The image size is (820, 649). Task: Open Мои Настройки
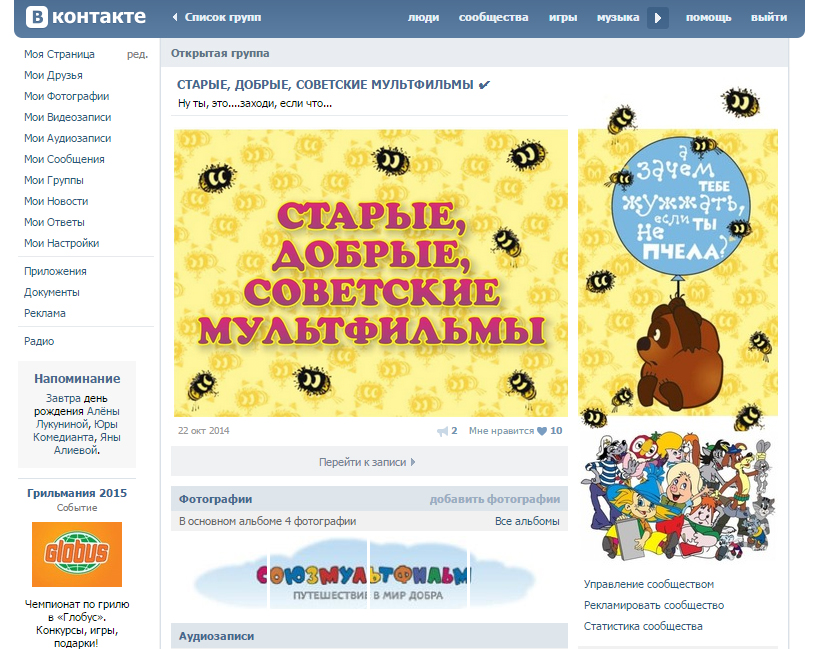pos(62,243)
